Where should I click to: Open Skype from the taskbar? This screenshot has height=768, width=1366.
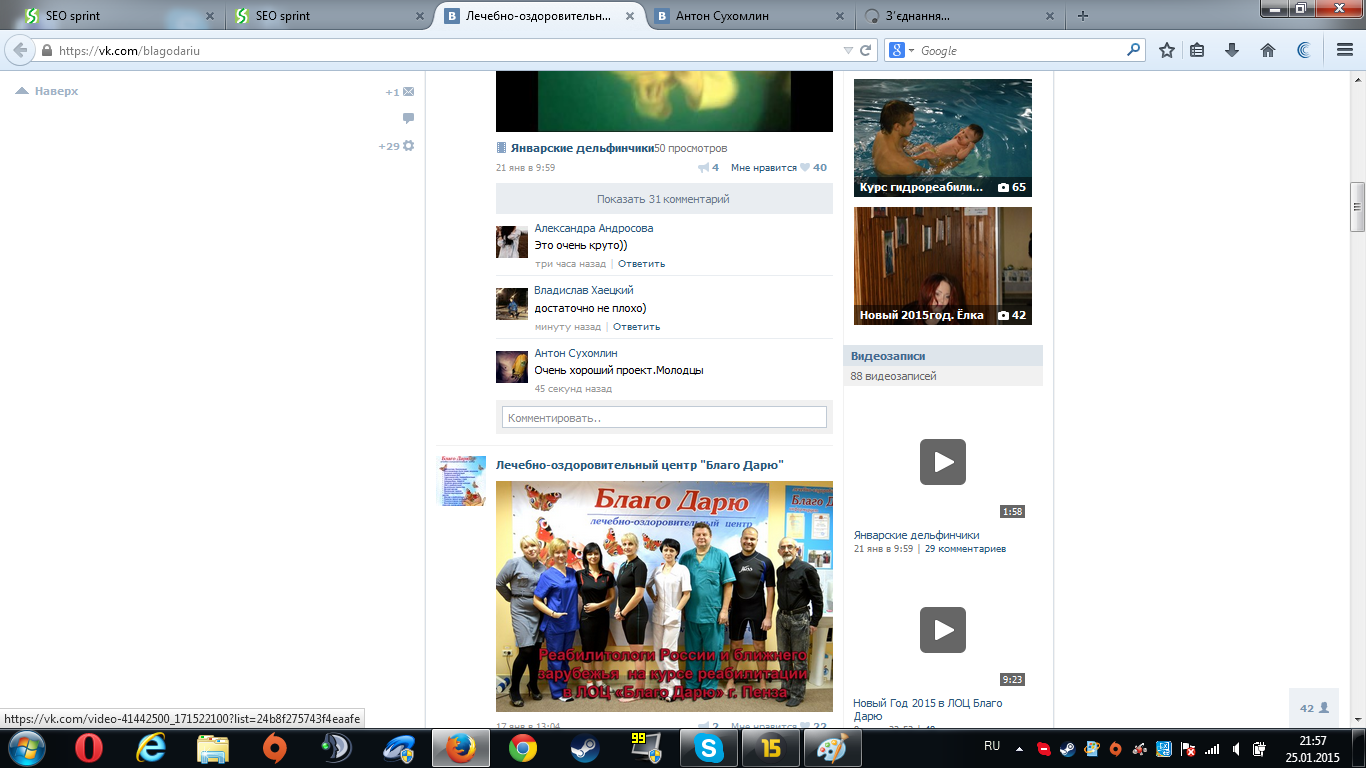click(708, 748)
